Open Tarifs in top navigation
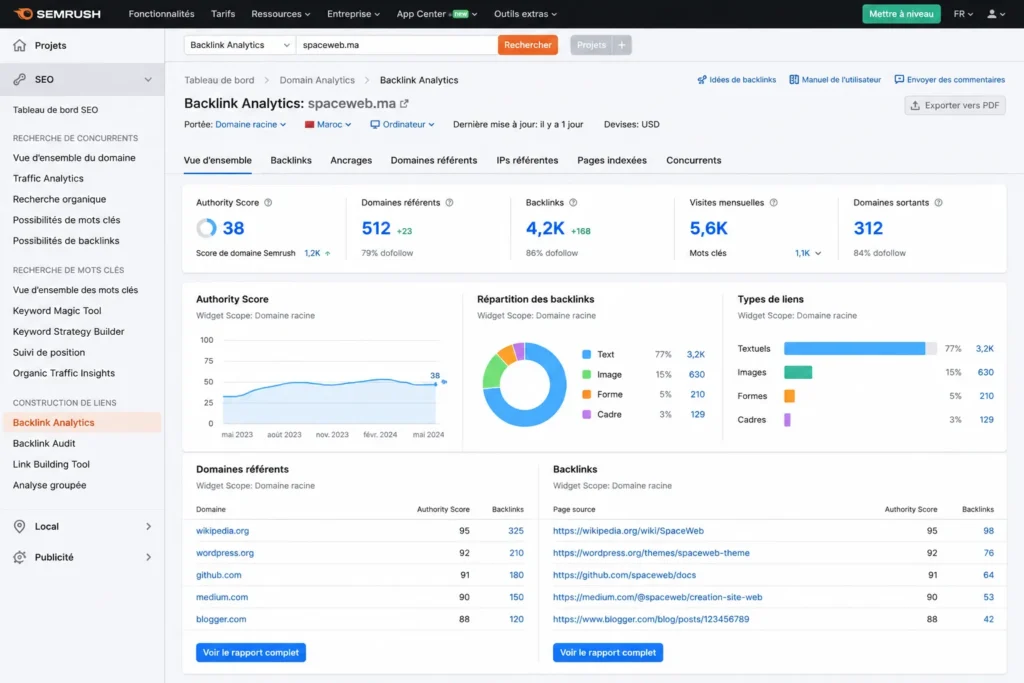The height and width of the screenshot is (683, 1024). click(223, 14)
